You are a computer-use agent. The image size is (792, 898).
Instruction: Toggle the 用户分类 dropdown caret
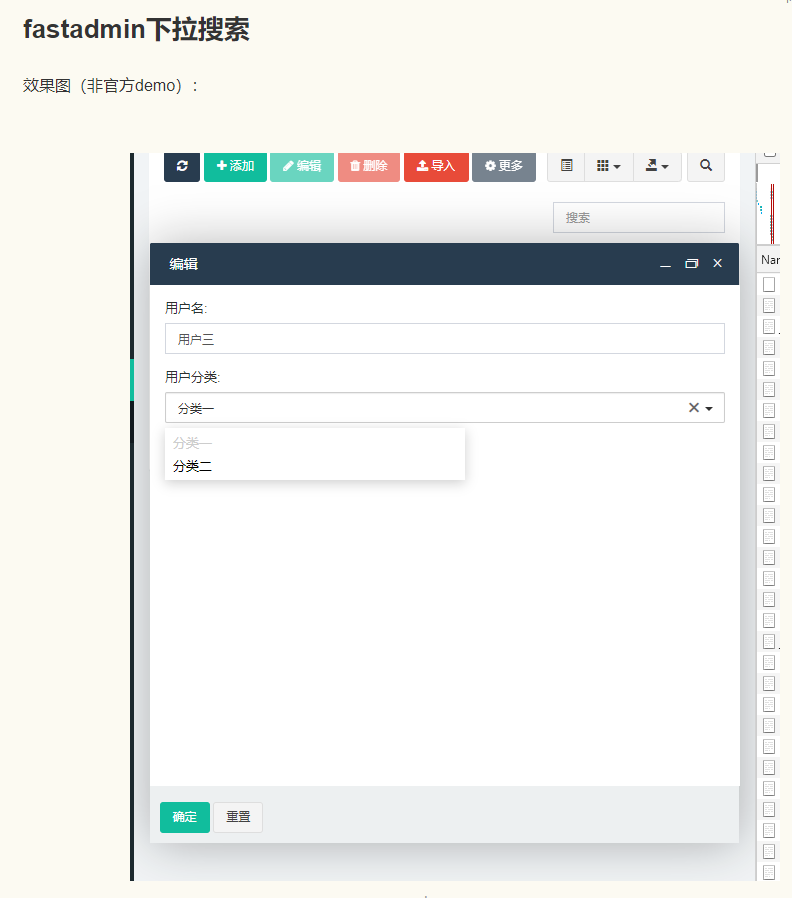(x=709, y=409)
